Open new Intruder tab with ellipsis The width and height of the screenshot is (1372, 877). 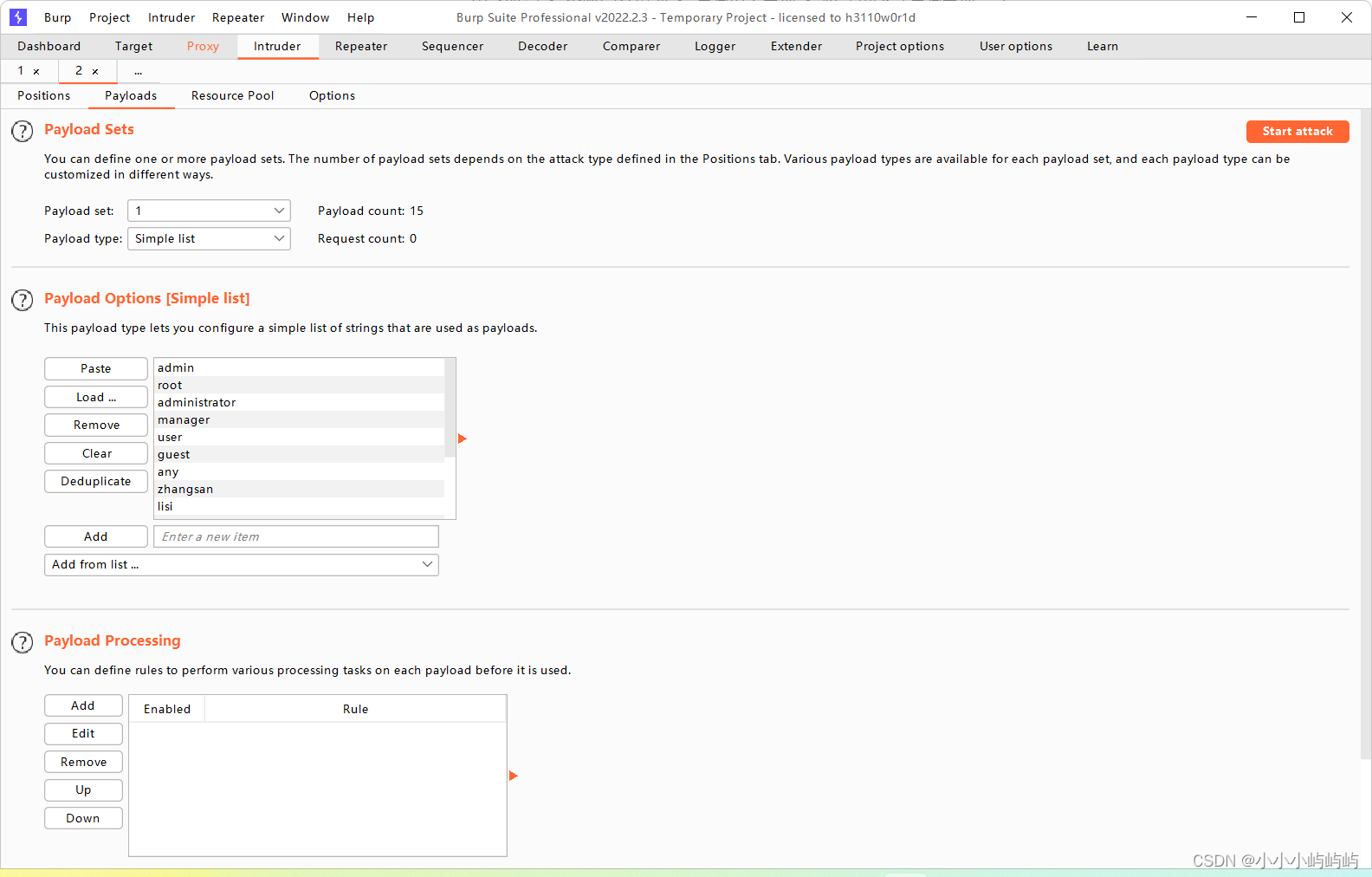pyautogui.click(x=139, y=72)
